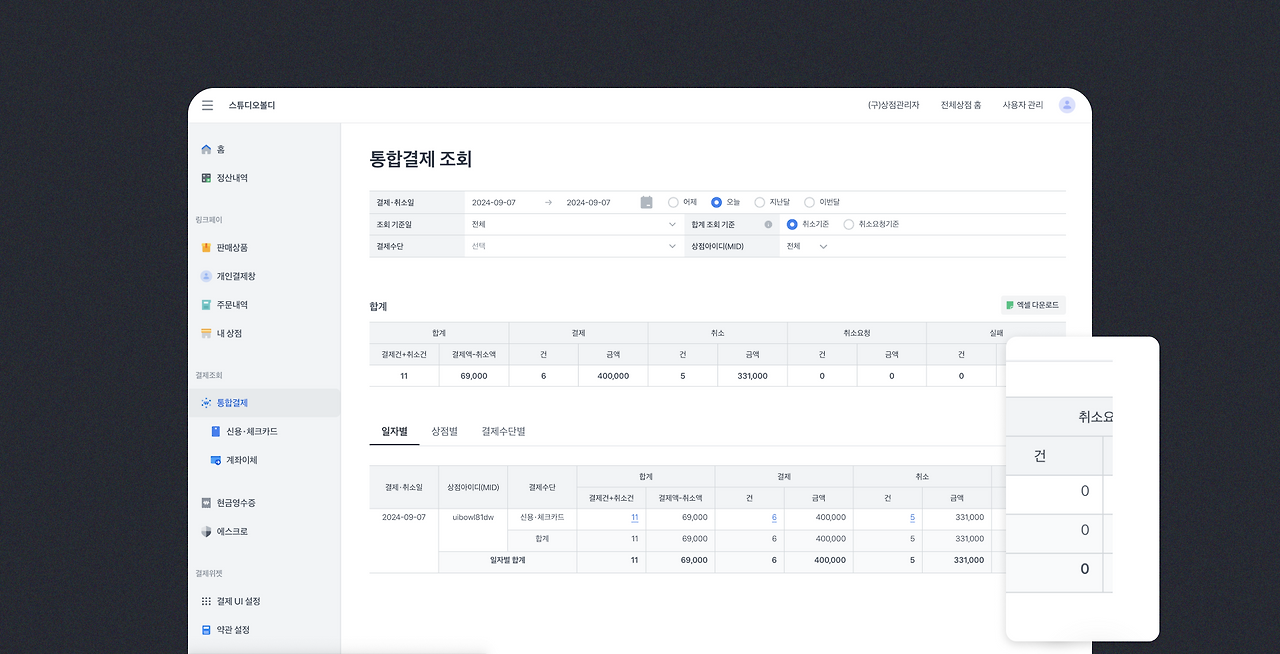This screenshot has width=1280, height=654.
Task: Open 판매상품 label in sidebar
Action: (x=232, y=247)
